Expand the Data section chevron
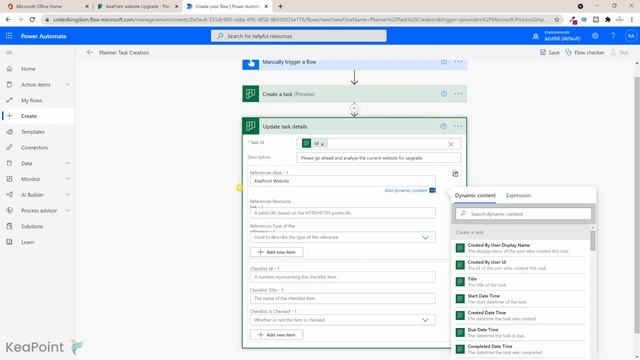The image size is (640, 360). (x=67, y=163)
